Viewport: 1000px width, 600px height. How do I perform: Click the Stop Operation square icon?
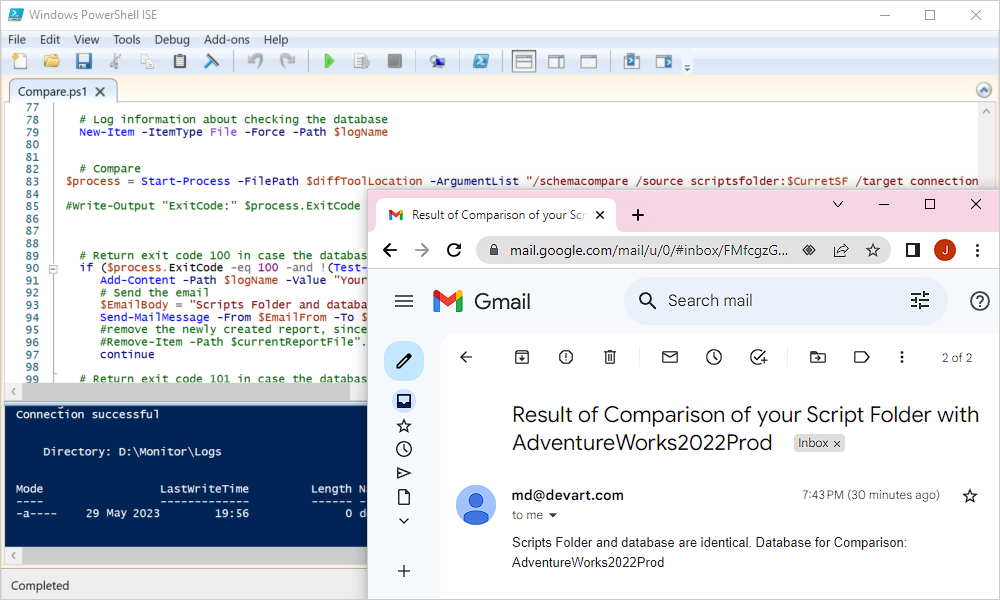tap(395, 61)
